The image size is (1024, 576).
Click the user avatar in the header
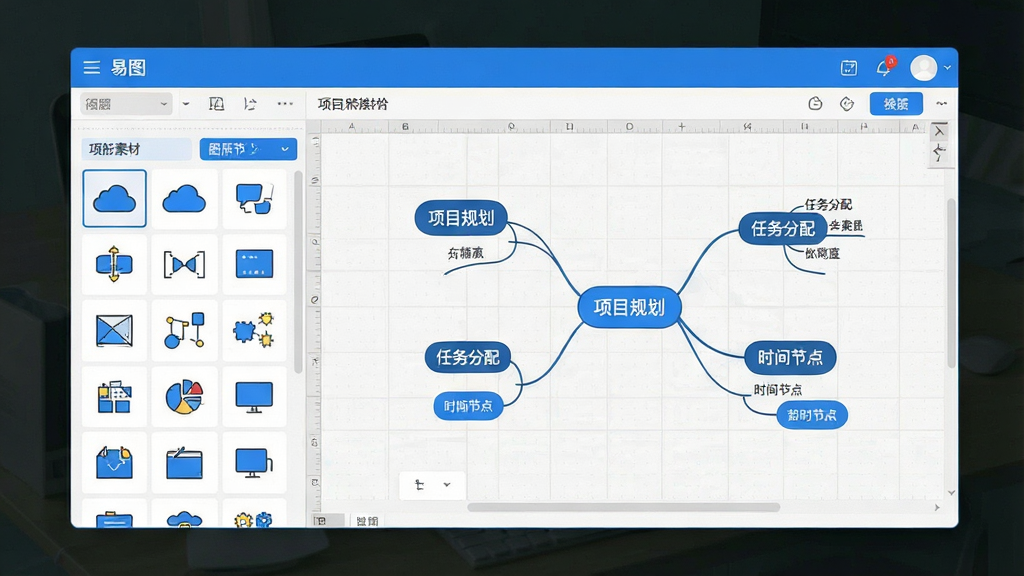pyautogui.click(x=923, y=67)
